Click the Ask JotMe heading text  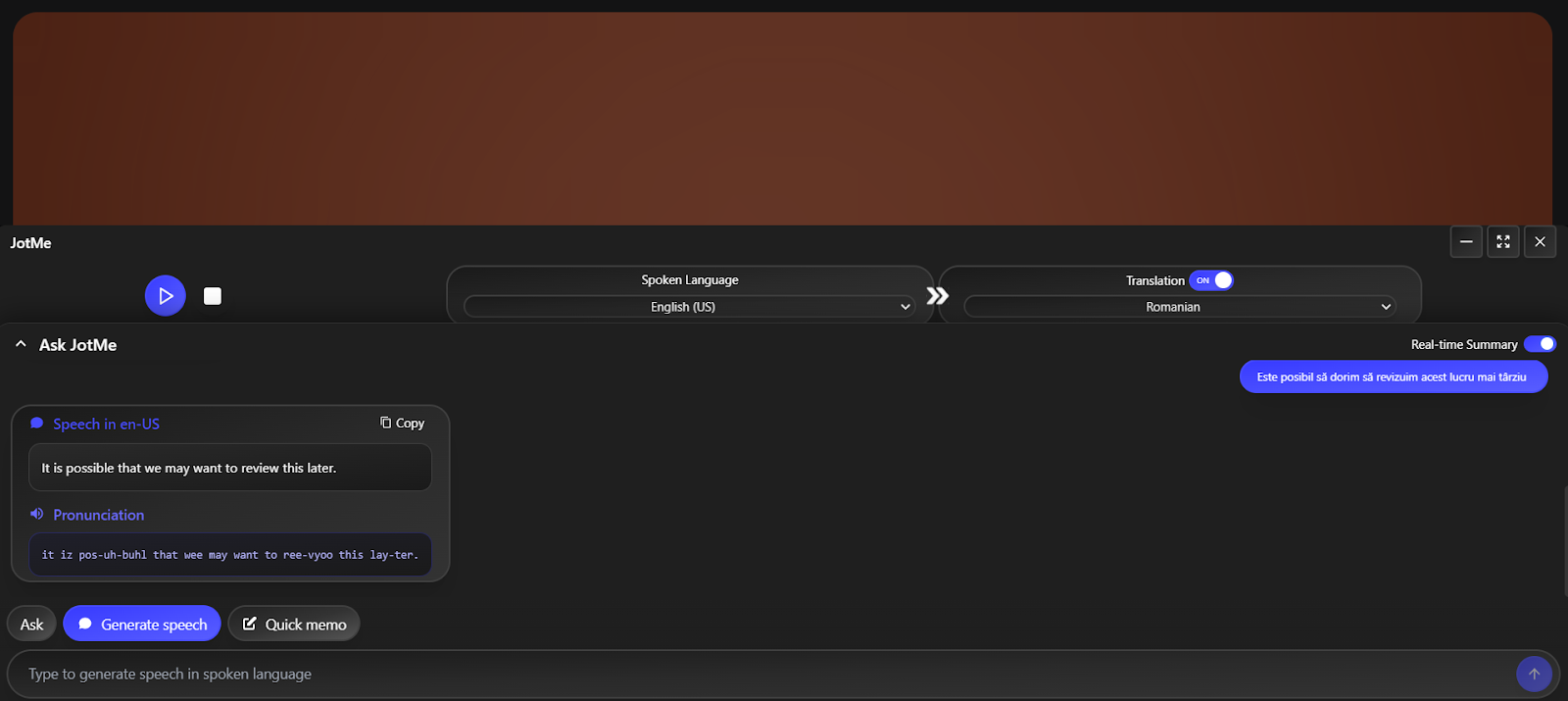tap(77, 345)
